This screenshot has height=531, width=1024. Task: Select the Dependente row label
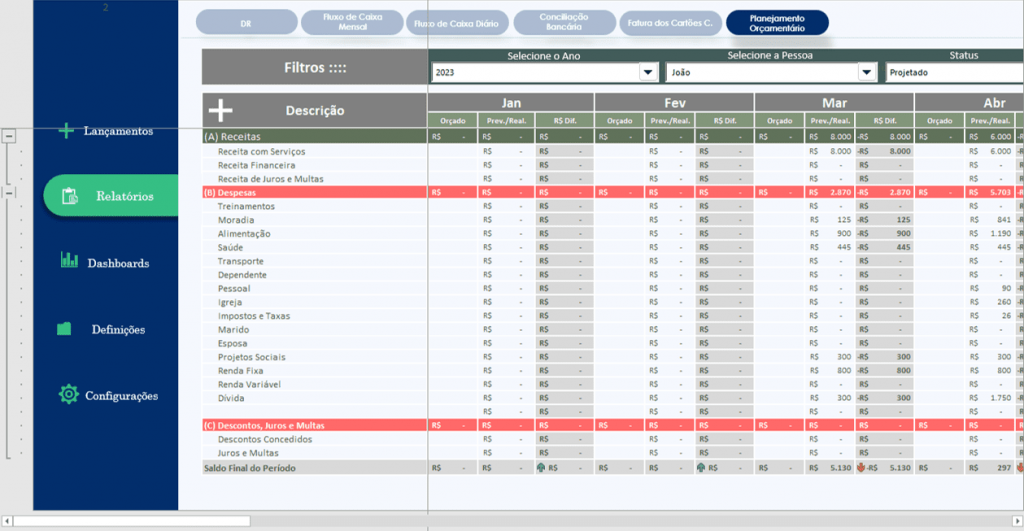tap(242, 275)
